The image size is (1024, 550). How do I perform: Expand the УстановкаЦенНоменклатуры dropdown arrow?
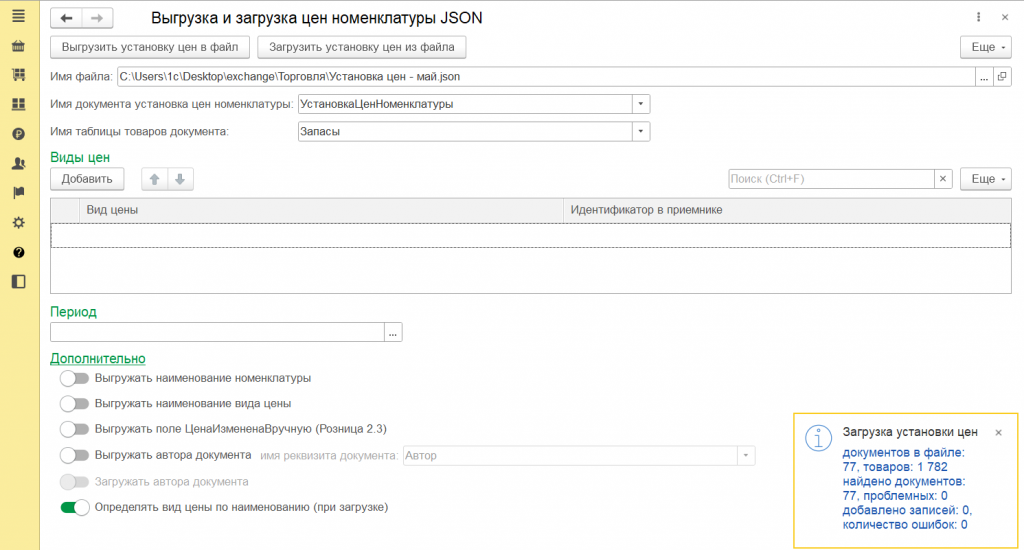(x=641, y=104)
